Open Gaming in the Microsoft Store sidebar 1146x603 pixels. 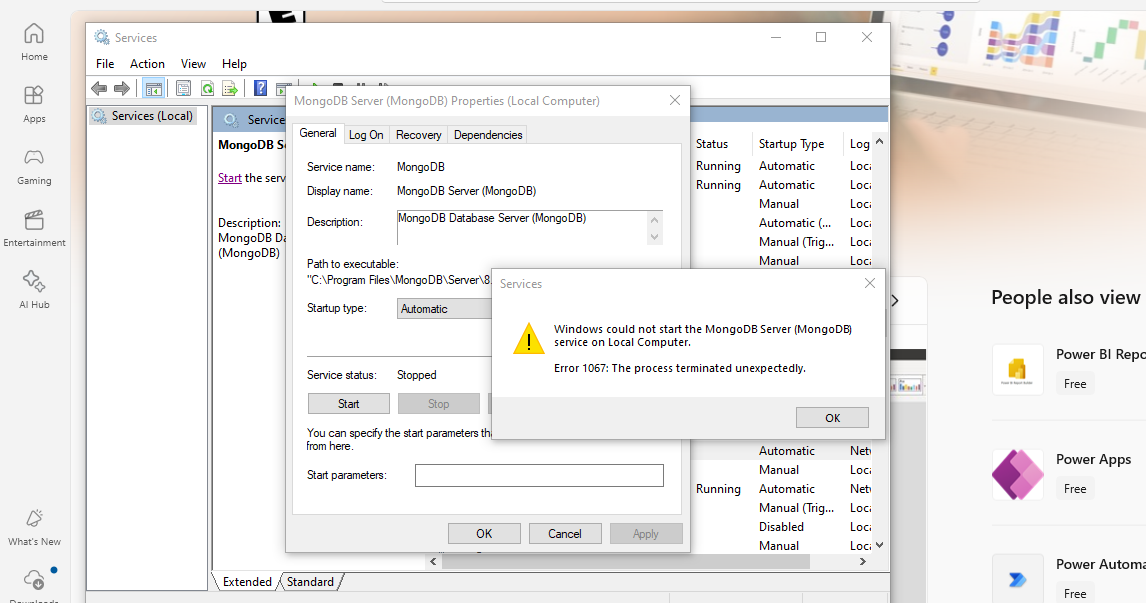point(34,167)
